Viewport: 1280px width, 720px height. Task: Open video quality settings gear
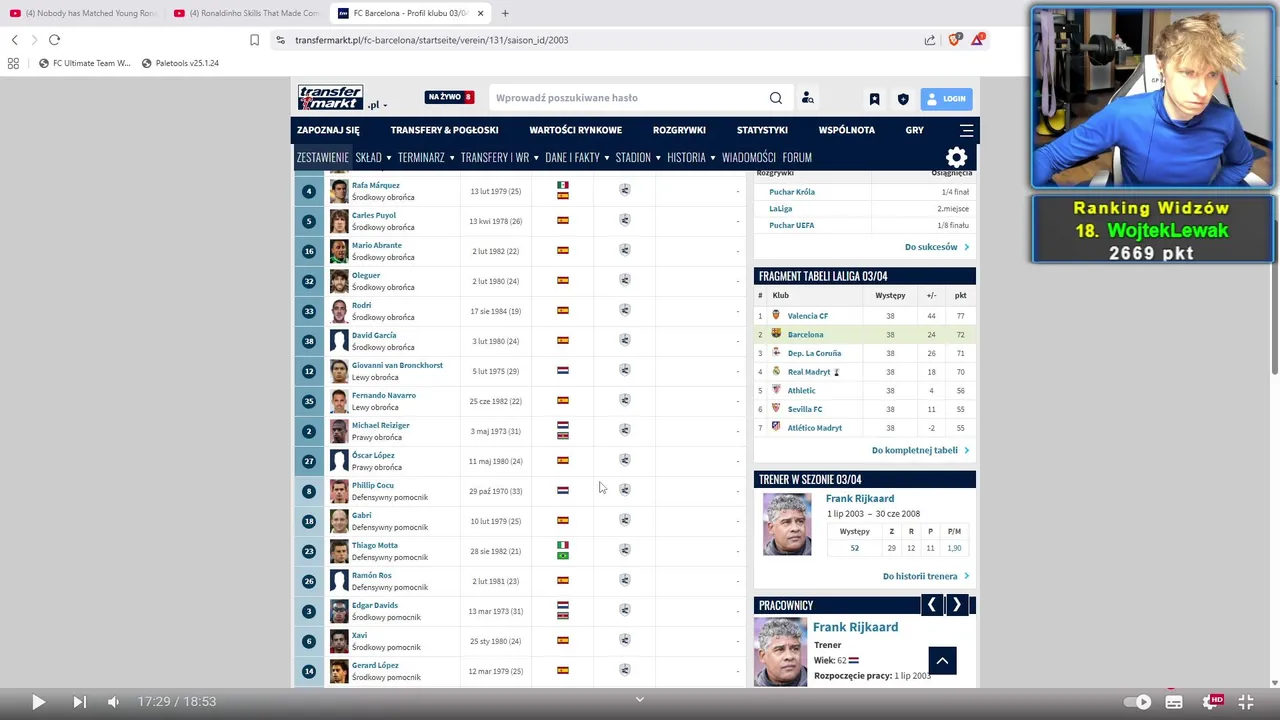click(1211, 702)
